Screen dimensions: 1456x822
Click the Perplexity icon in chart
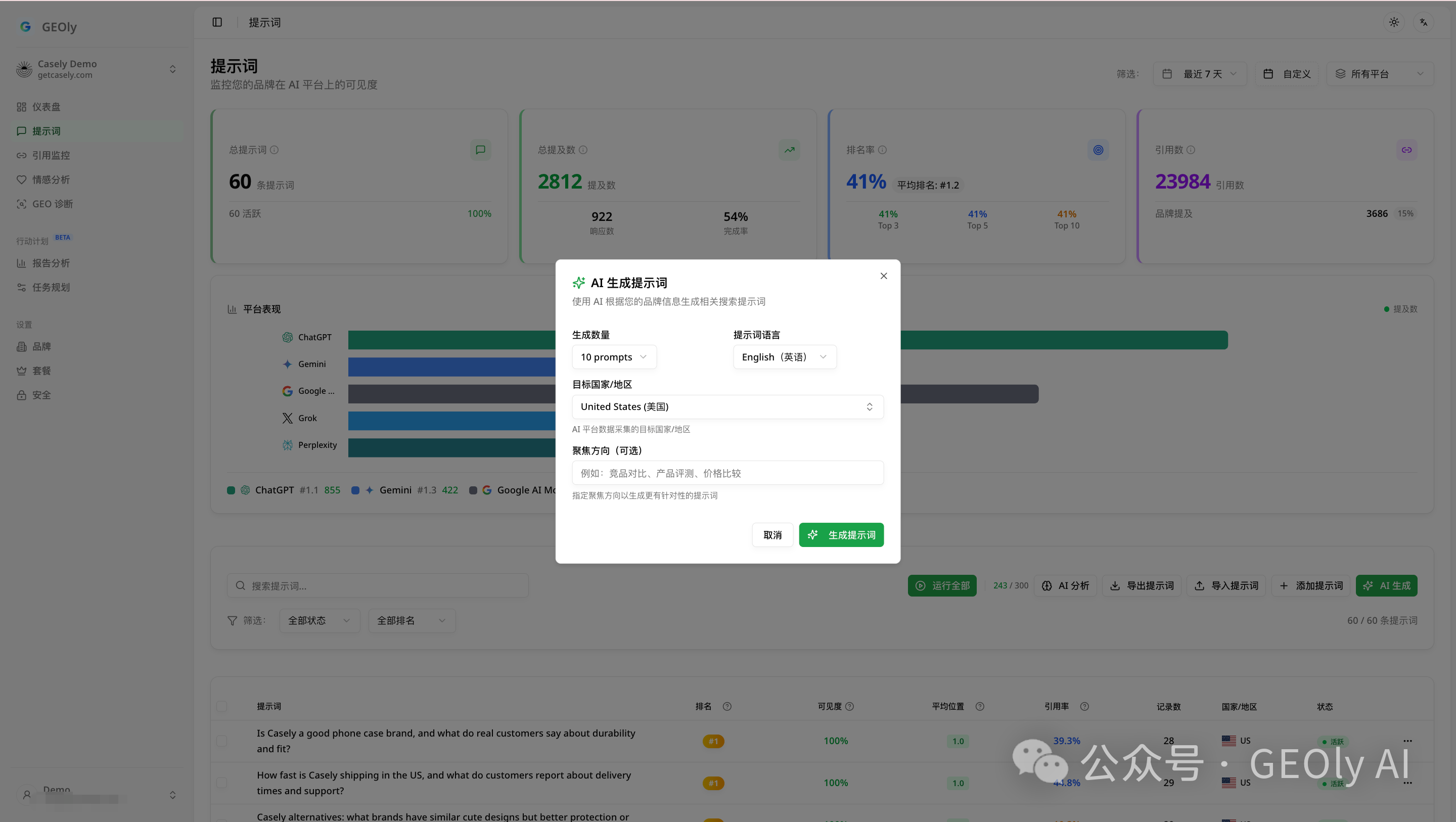pos(288,445)
